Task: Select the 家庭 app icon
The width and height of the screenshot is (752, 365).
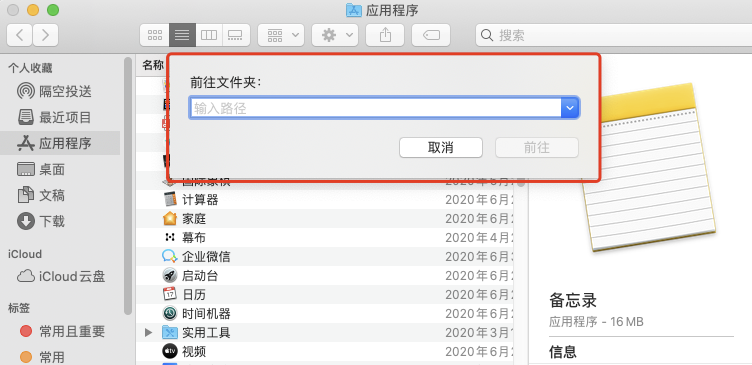Action: pos(170,219)
